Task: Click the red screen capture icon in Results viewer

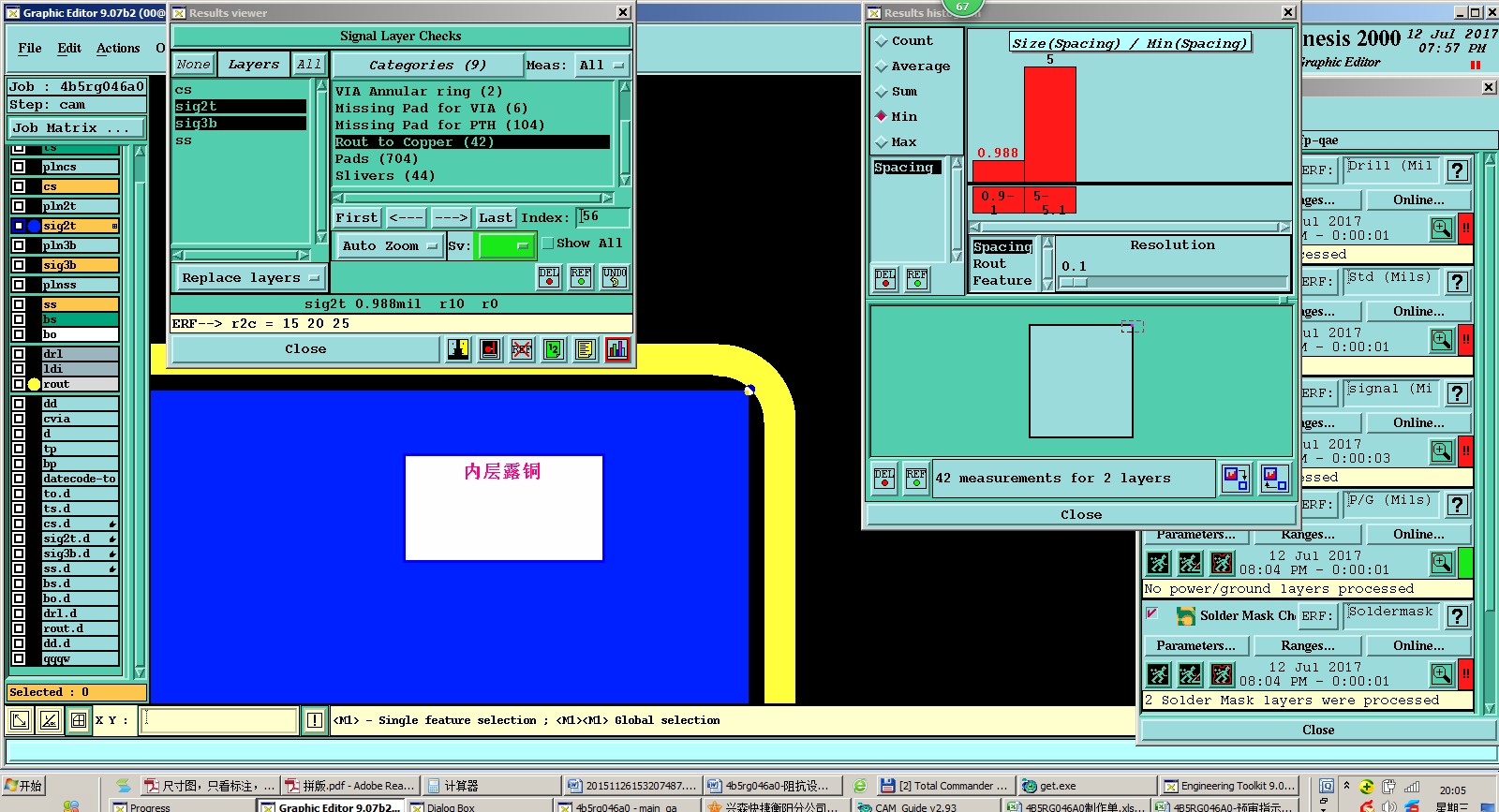Action: point(490,349)
